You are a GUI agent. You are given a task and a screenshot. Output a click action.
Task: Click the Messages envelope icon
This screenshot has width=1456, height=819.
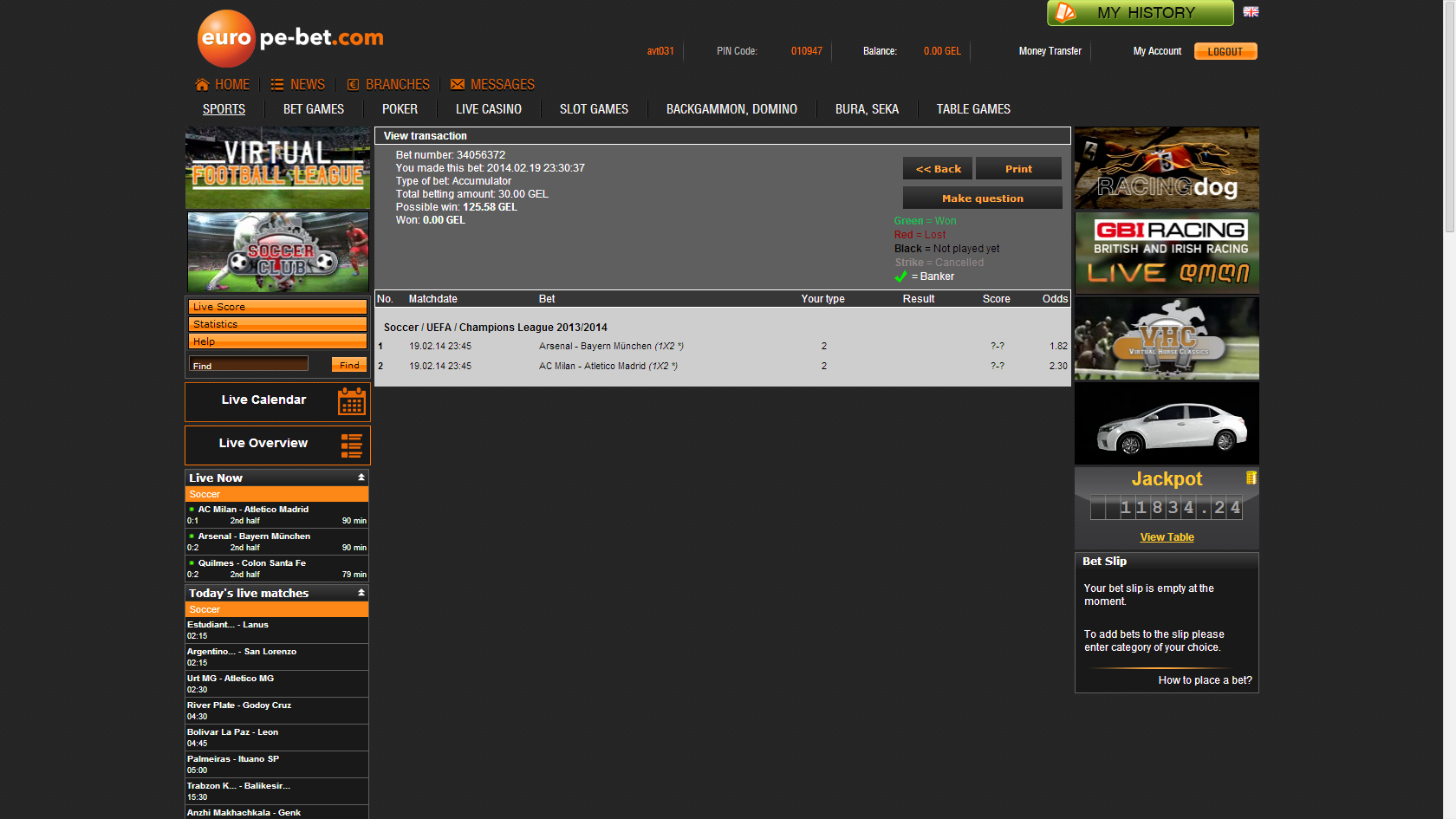458,85
